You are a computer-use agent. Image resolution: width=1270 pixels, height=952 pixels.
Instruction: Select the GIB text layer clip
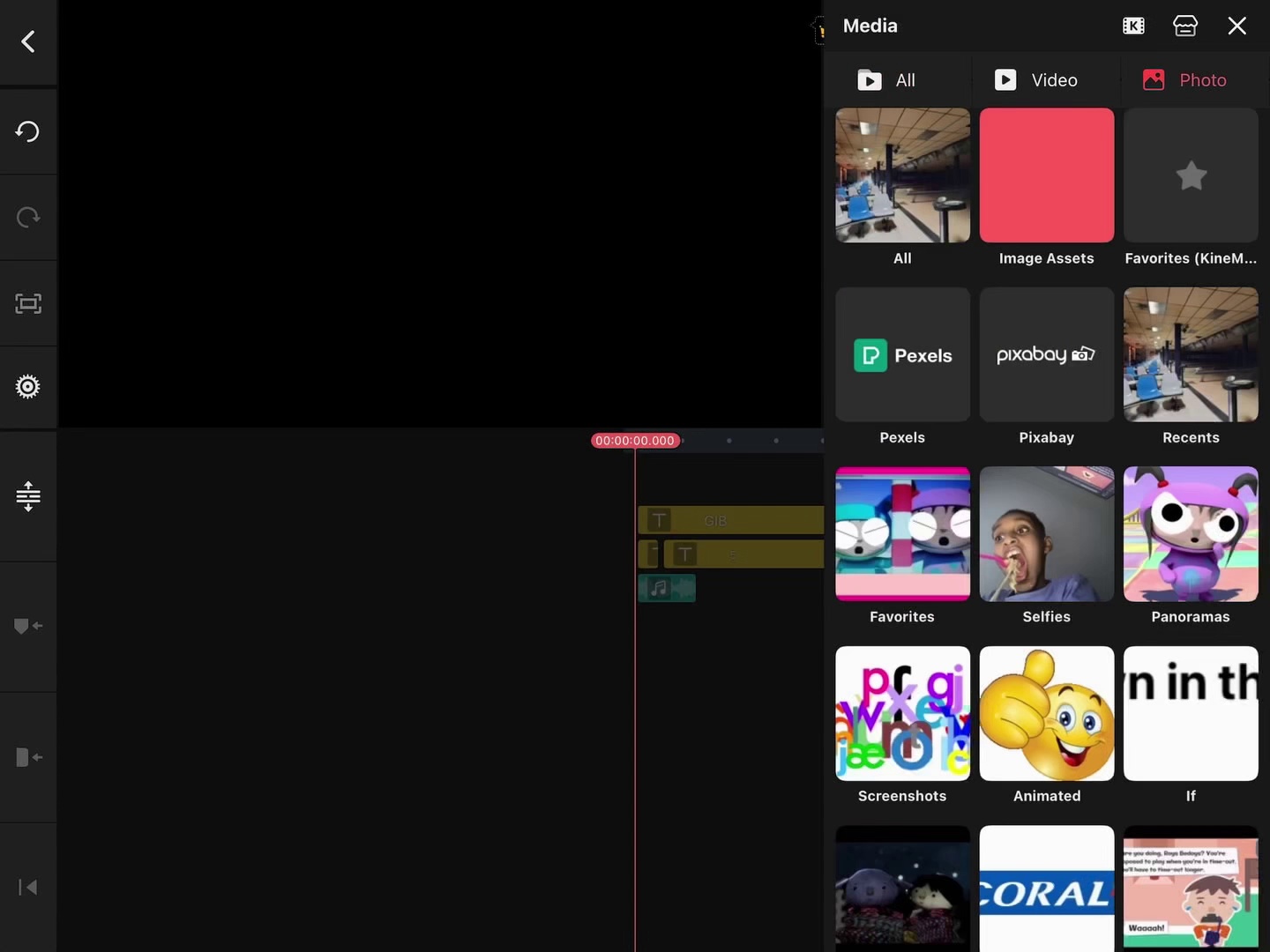coord(730,520)
